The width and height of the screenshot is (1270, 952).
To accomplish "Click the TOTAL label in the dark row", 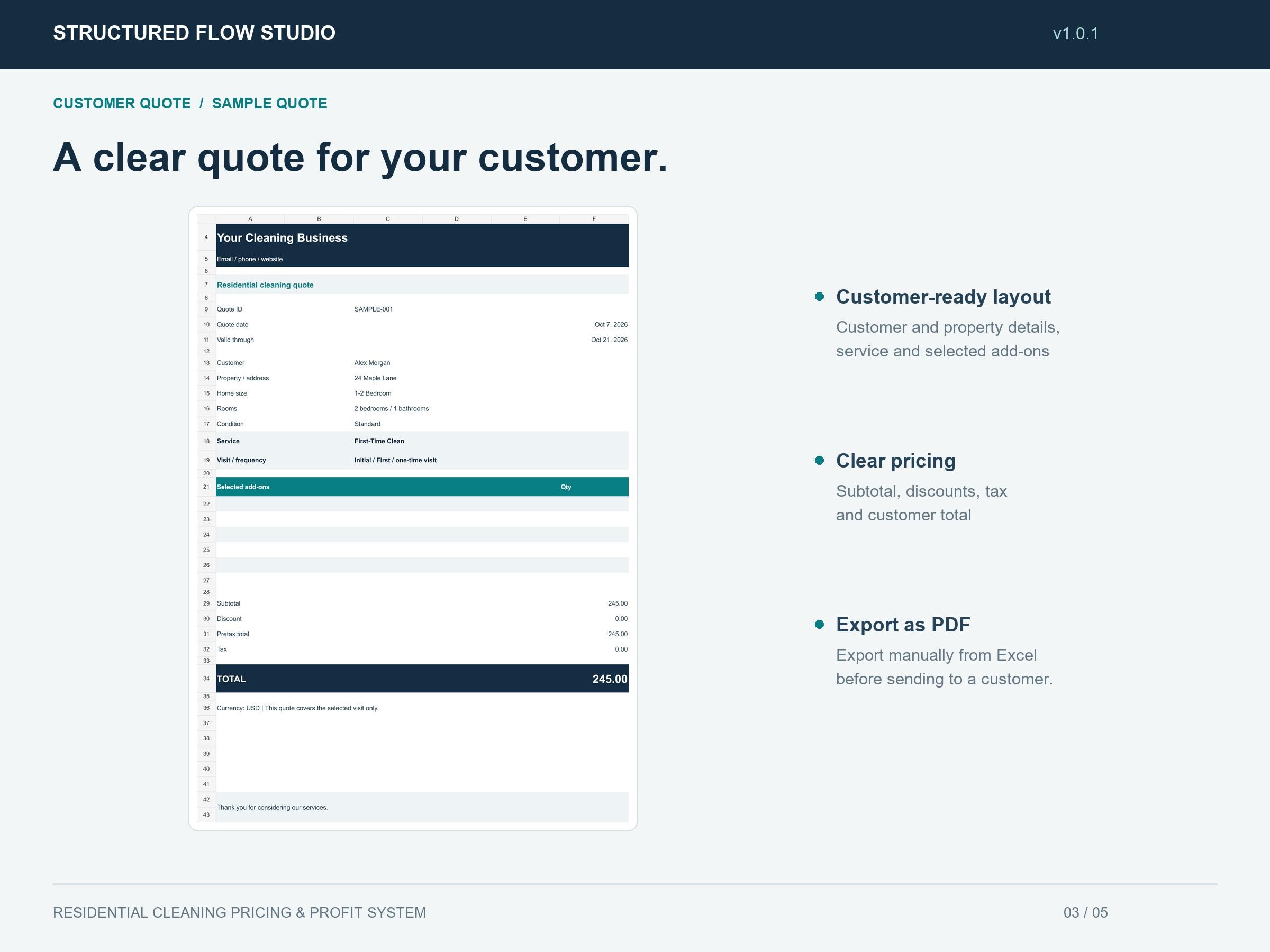I will pos(231,679).
